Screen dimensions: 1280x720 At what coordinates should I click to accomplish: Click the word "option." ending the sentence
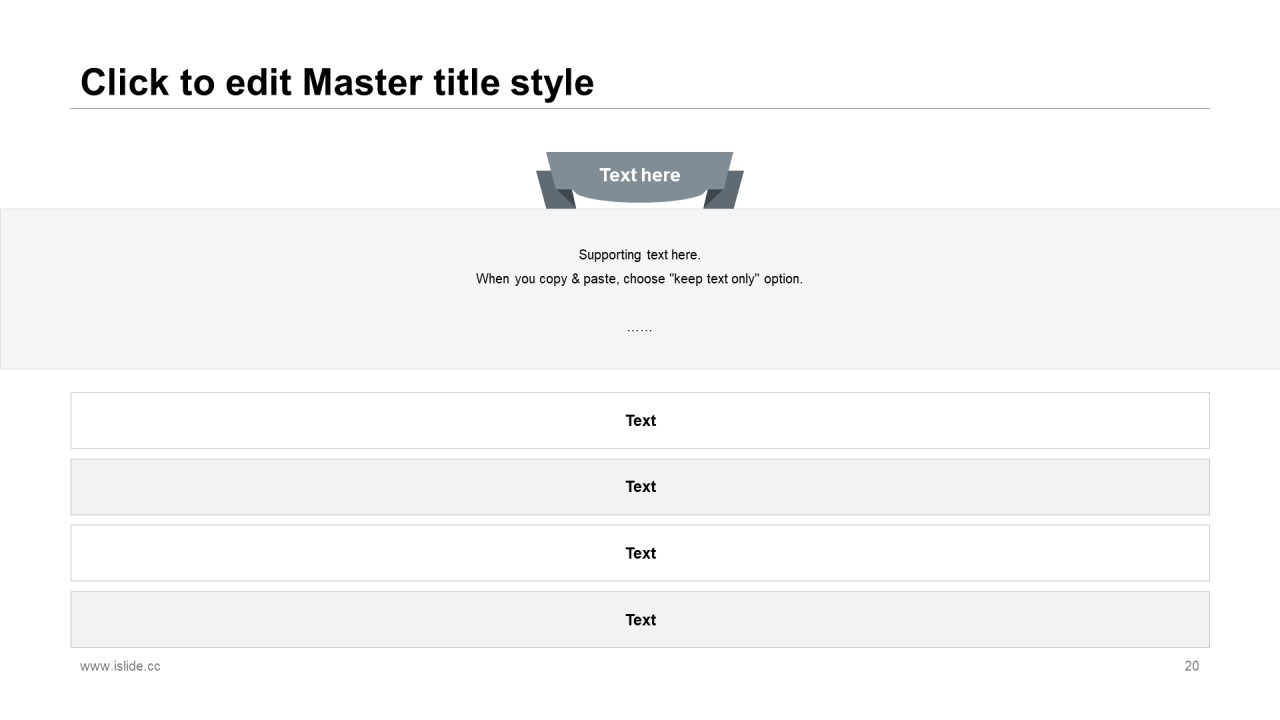783,279
